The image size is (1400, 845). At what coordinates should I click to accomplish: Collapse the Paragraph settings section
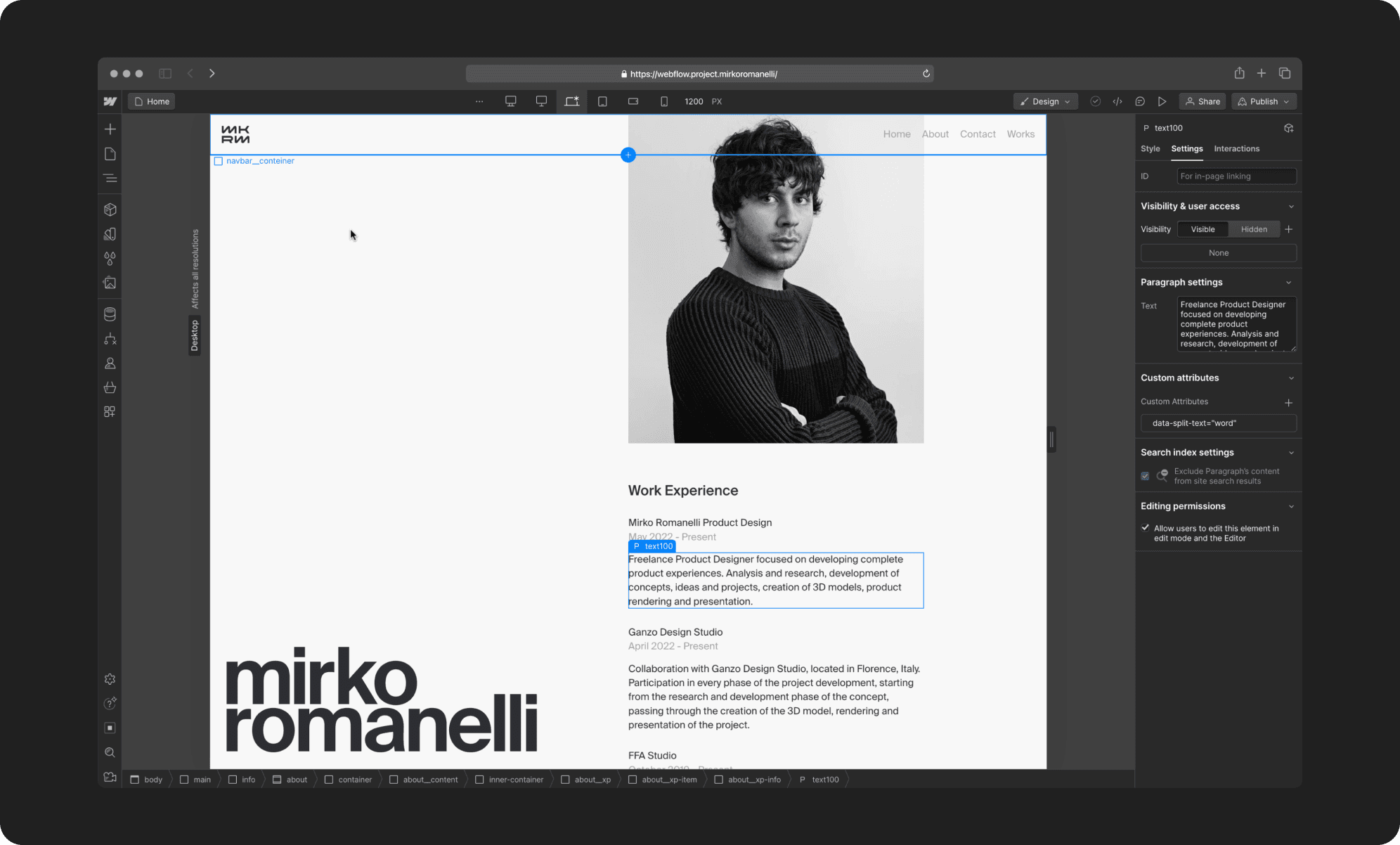pos(1290,282)
